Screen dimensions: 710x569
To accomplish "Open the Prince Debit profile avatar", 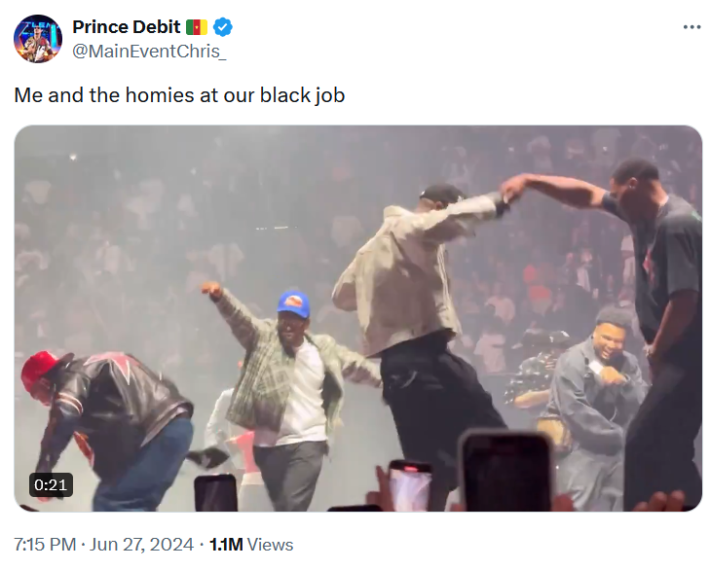I will coord(37,39).
